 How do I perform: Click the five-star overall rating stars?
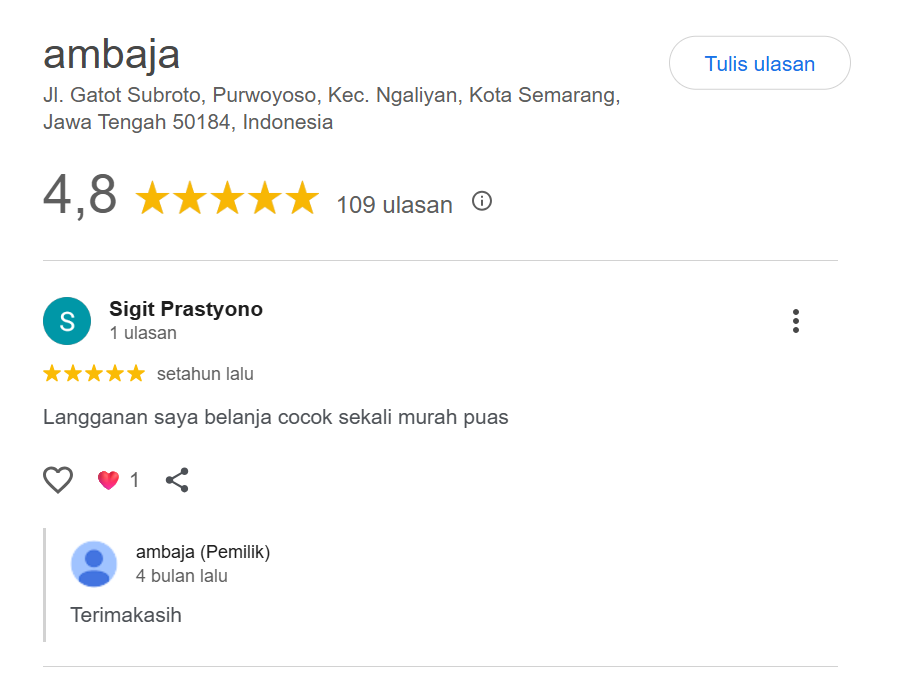pos(227,199)
